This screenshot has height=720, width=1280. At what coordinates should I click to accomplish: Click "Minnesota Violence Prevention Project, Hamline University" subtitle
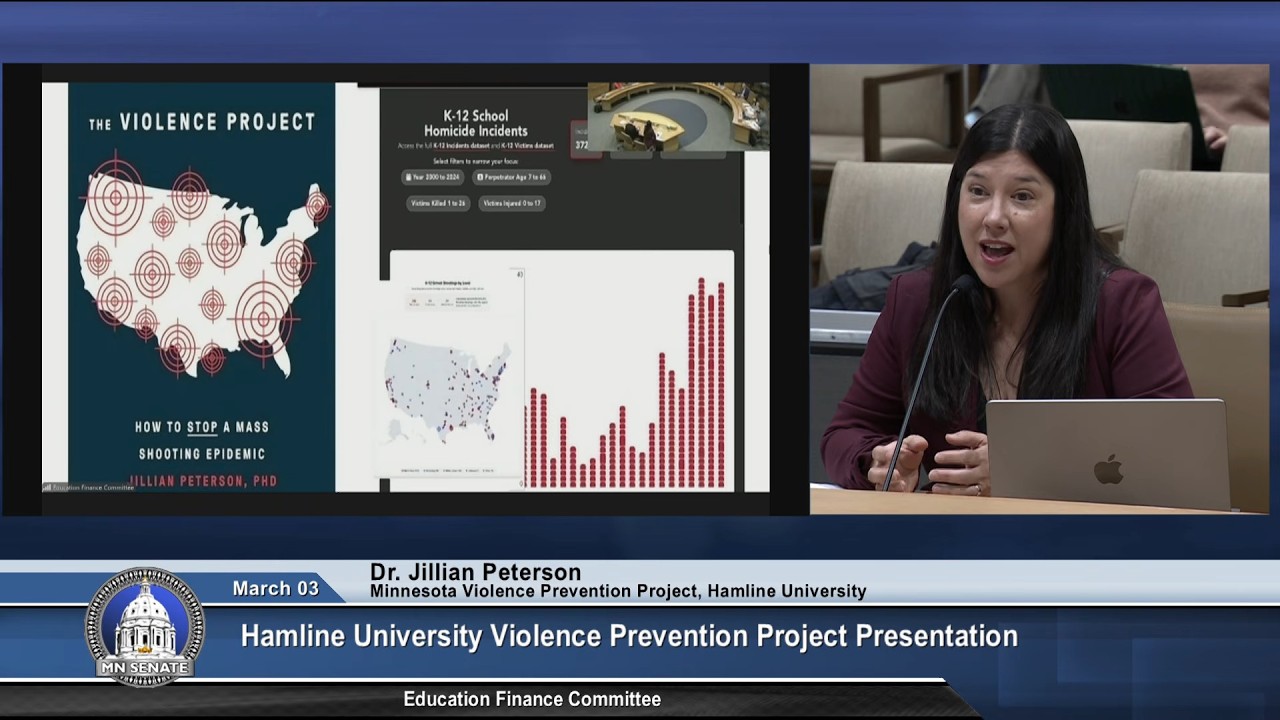click(618, 591)
